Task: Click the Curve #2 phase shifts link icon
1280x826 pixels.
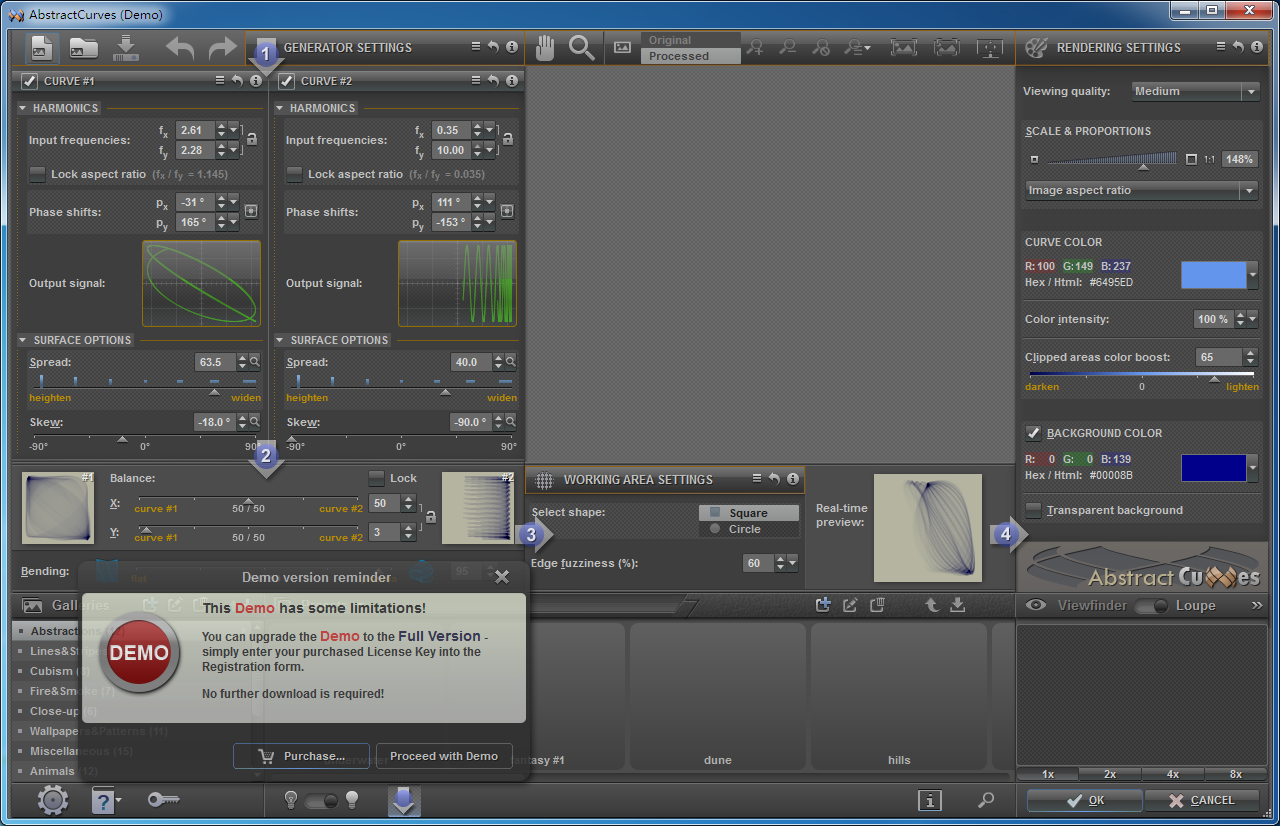Action: pyautogui.click(x=507, y=211)
